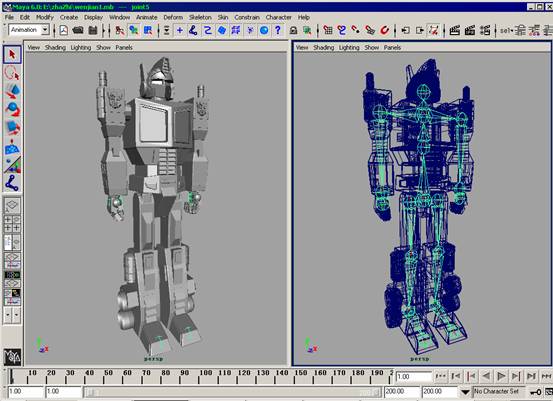Open the left viewport Shading menu
Viewport: 553px width, 401px height.
55,47
